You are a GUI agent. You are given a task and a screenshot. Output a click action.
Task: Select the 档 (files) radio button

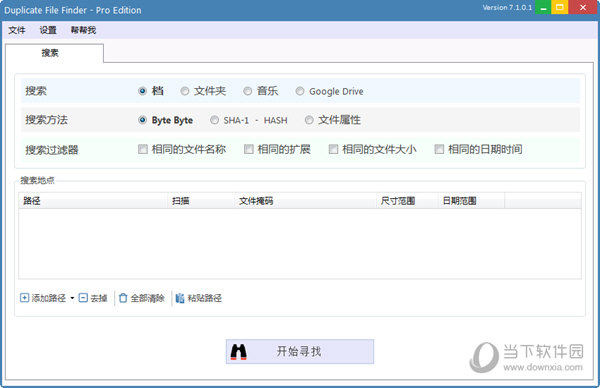pos(142,91)
